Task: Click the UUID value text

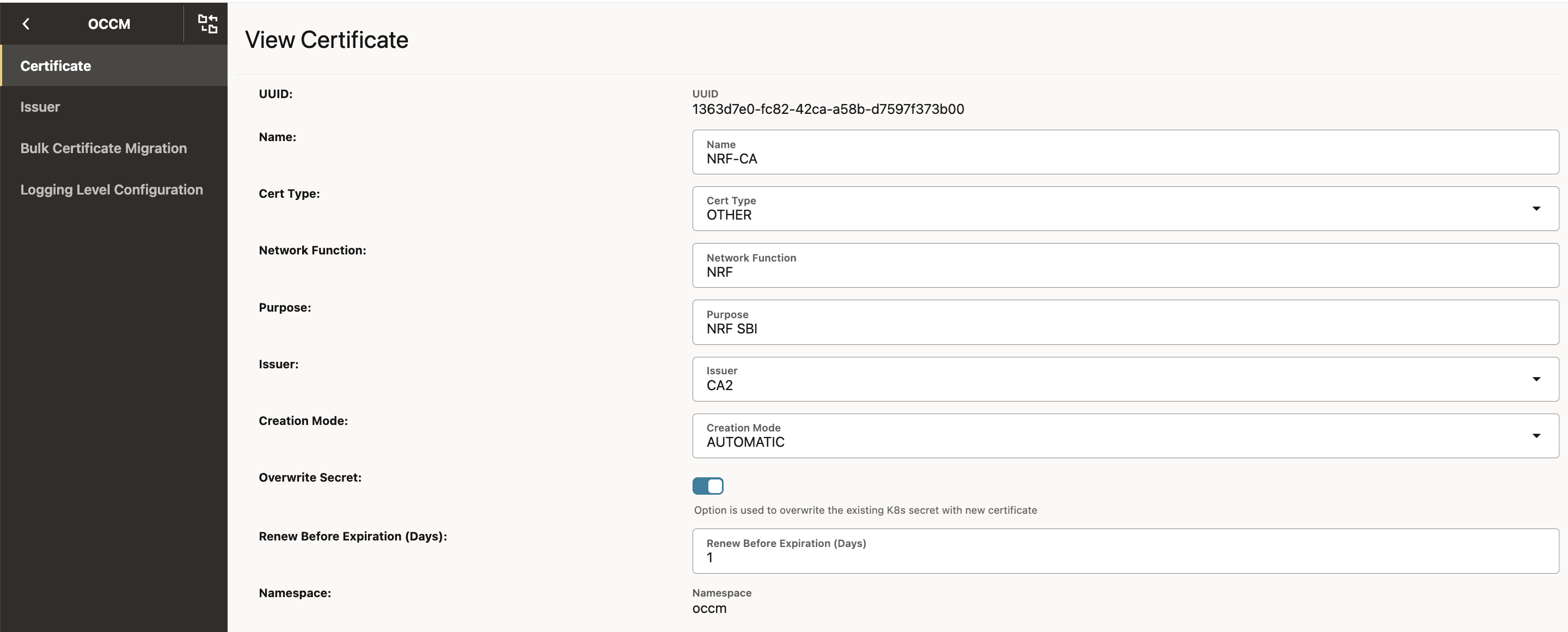Action: [828, 110]
